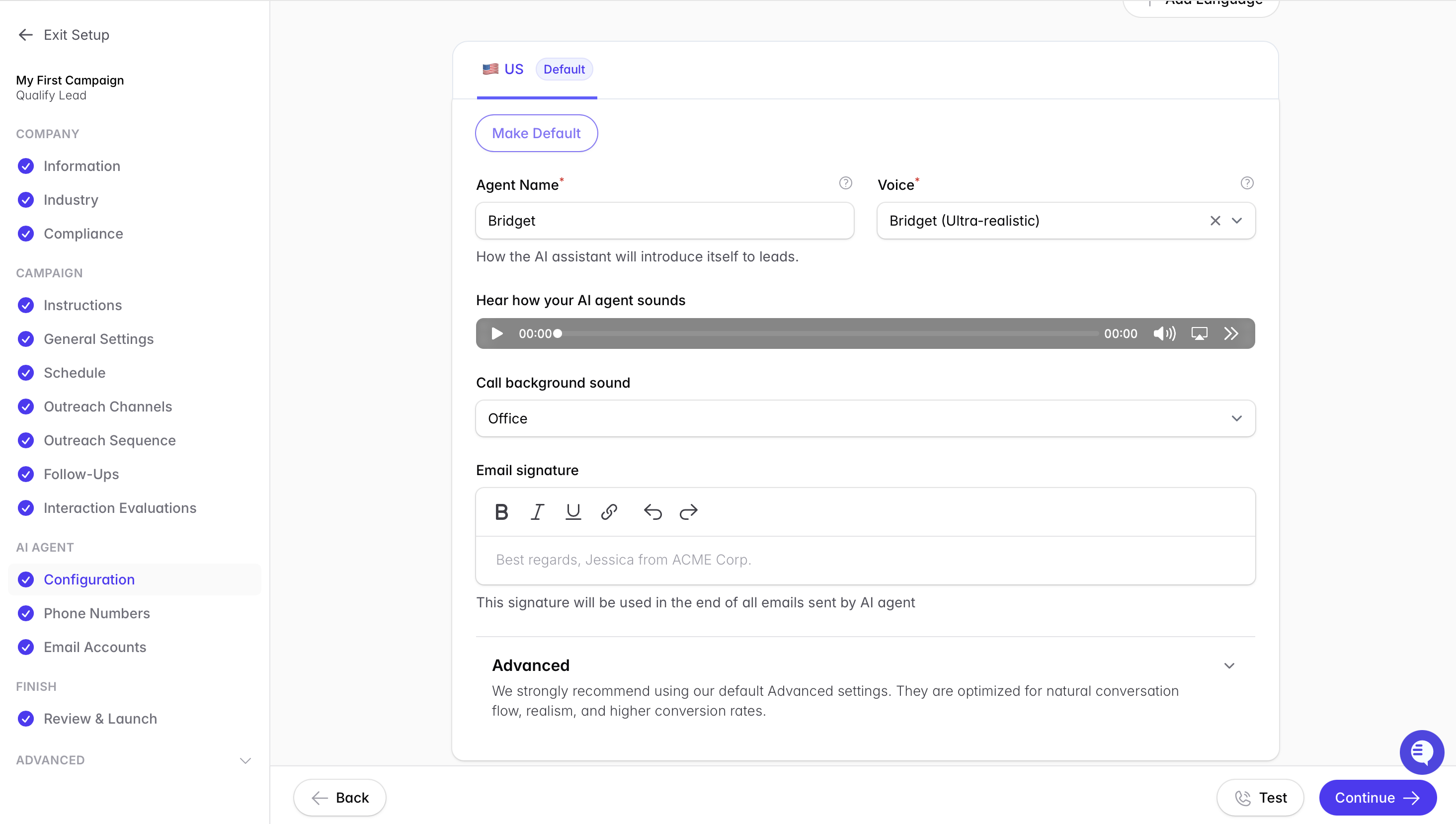This screenshot has width=1456, height=824.
Task: Mute the audio player volume
Action: (1164, 333)
